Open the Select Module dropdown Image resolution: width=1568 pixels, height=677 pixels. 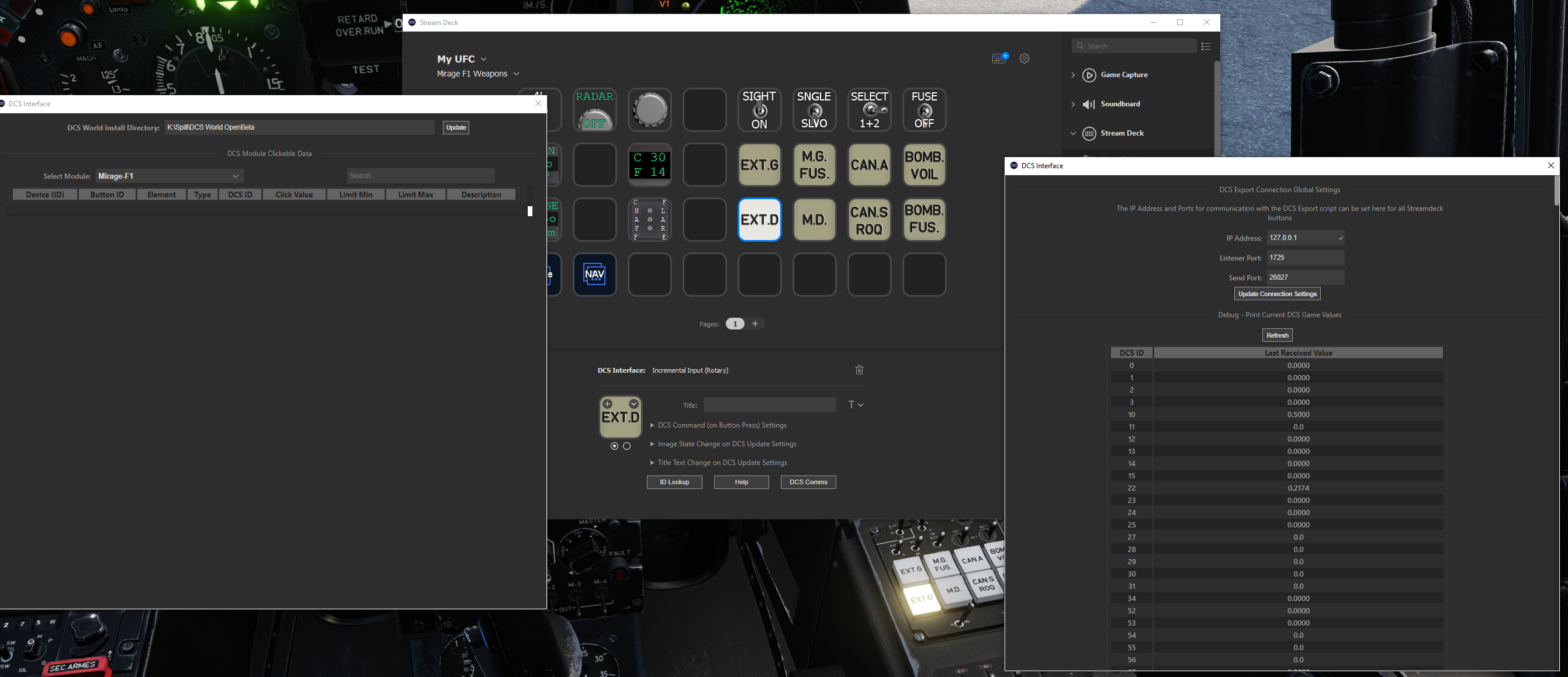[x=170, y=176]
